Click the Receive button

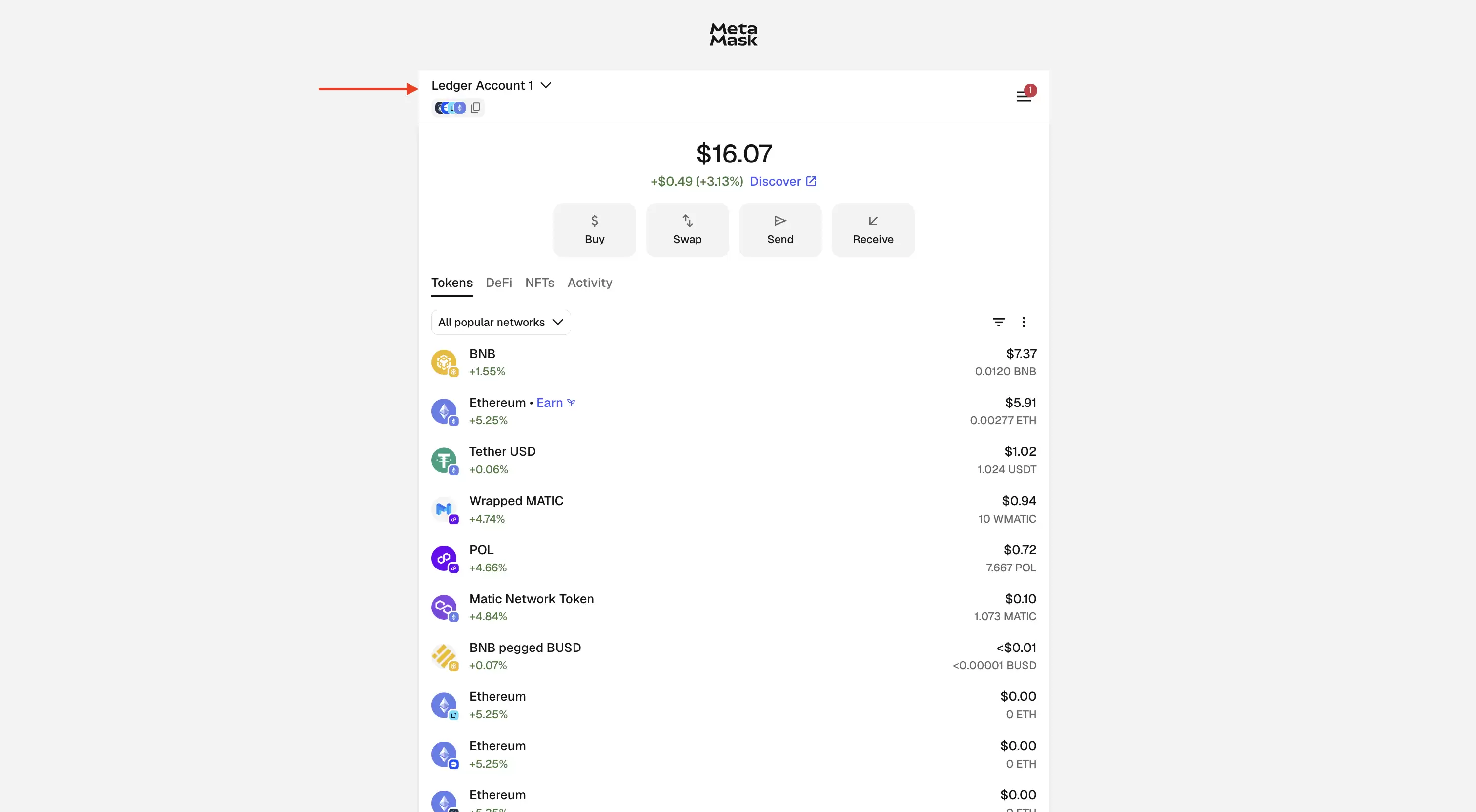click(873, 230)
